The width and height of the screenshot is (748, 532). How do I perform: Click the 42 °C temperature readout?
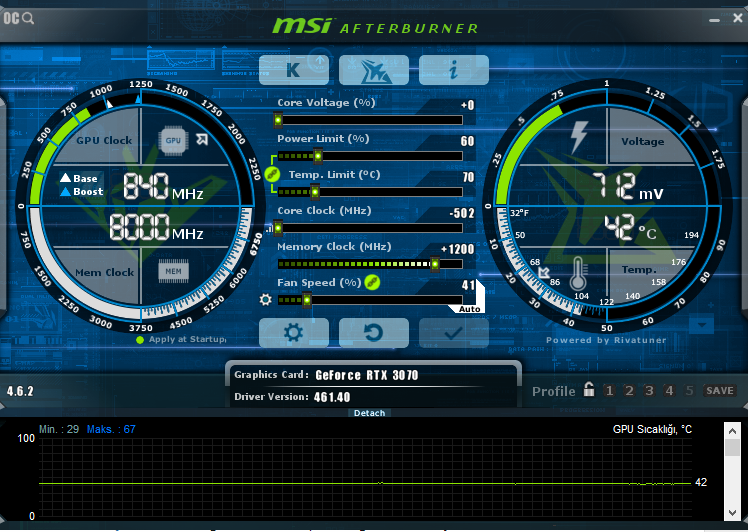tap(631, 227)
